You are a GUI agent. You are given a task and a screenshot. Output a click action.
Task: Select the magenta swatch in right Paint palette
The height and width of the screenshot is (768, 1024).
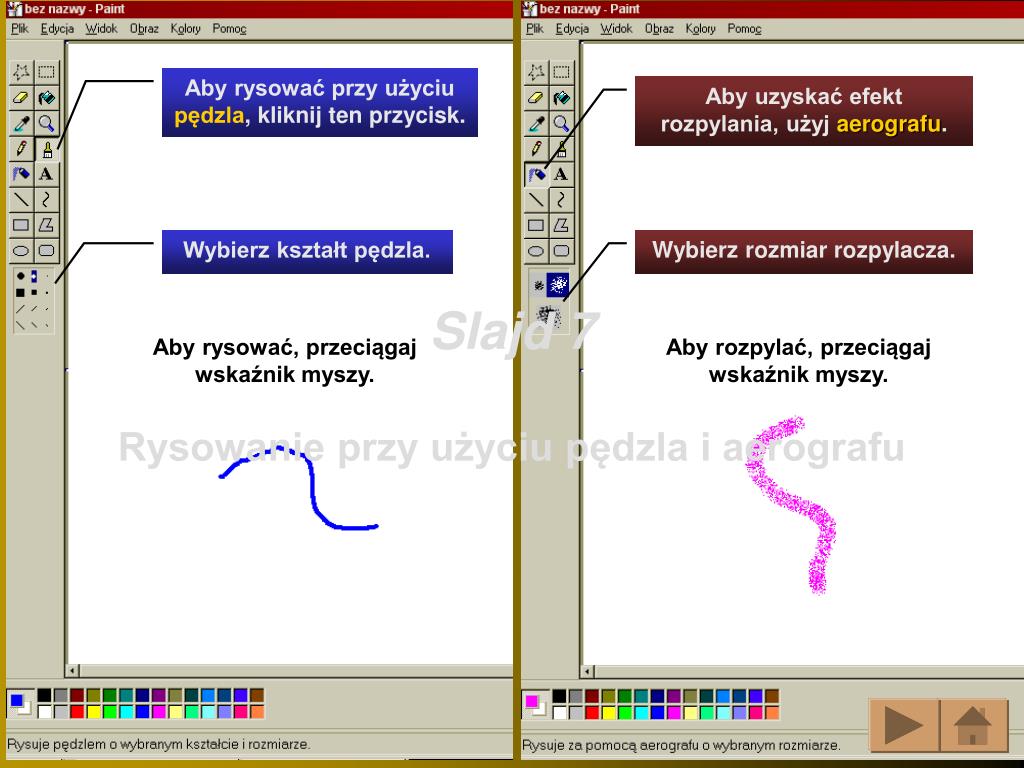(674, 712)
